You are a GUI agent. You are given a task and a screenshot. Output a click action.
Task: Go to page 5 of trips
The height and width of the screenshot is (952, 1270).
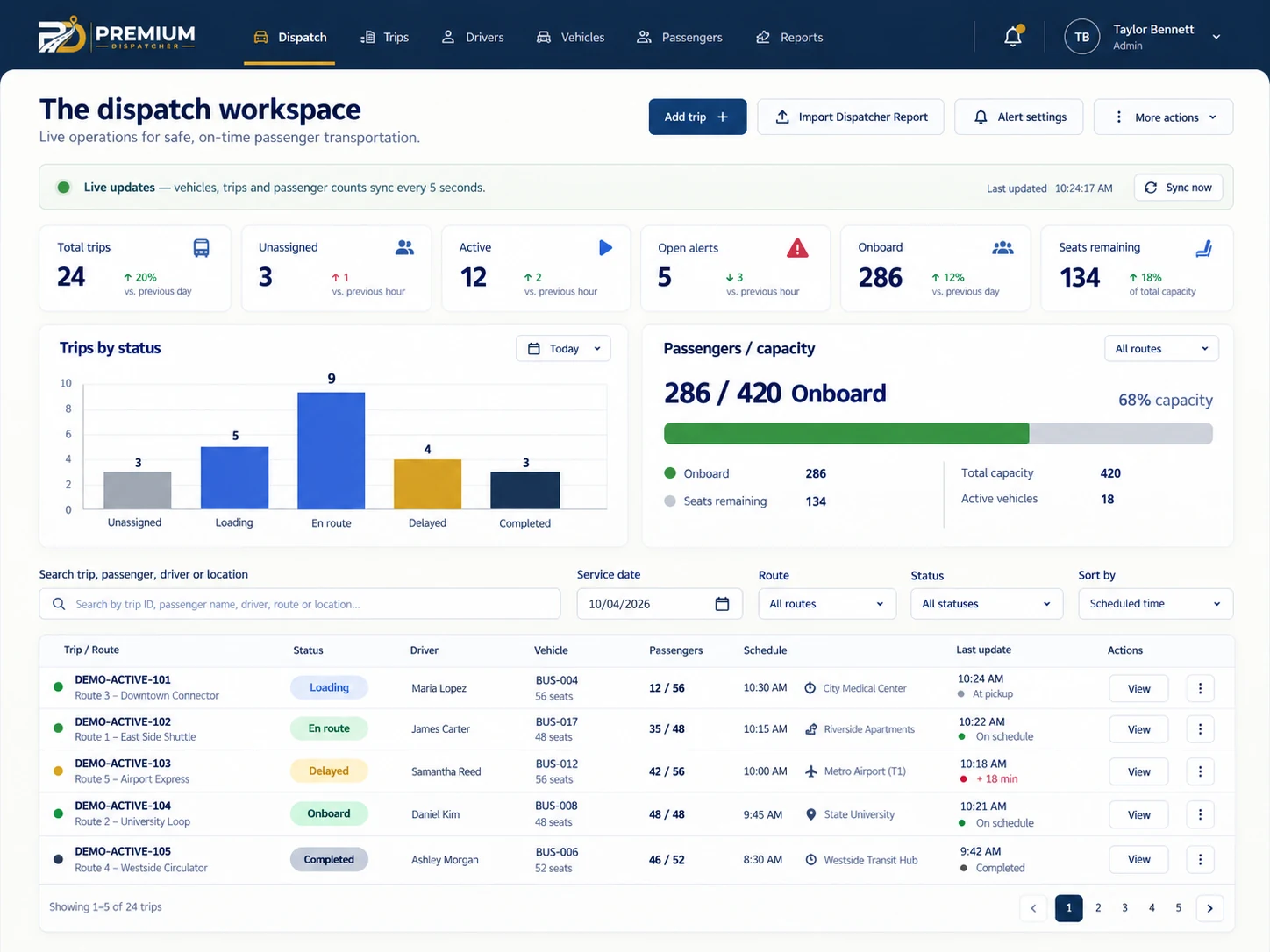tap(1178, 908)
